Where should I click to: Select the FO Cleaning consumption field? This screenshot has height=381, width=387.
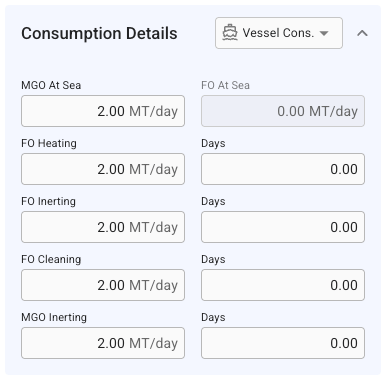(x=103, y=285)
